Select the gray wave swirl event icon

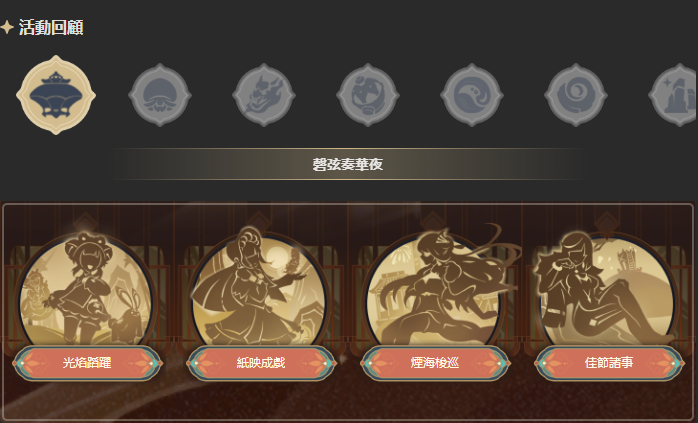472,95
